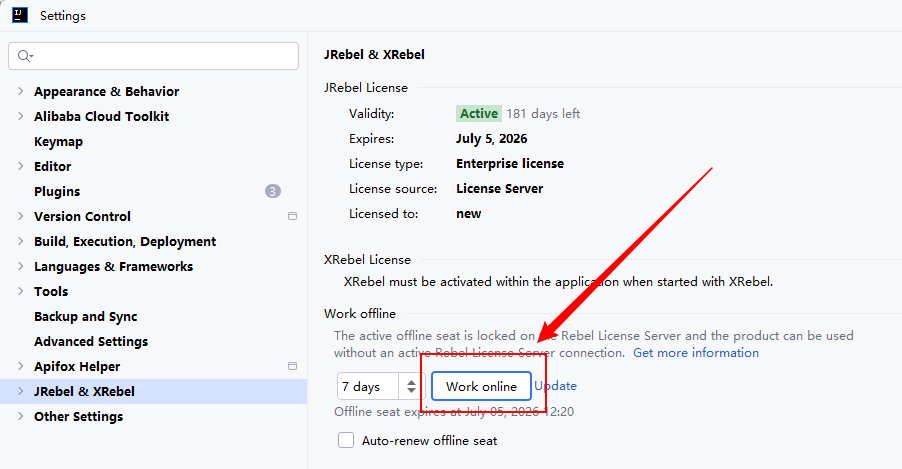
Task: Click the Plugins update count badge
Action: [273, 191]
